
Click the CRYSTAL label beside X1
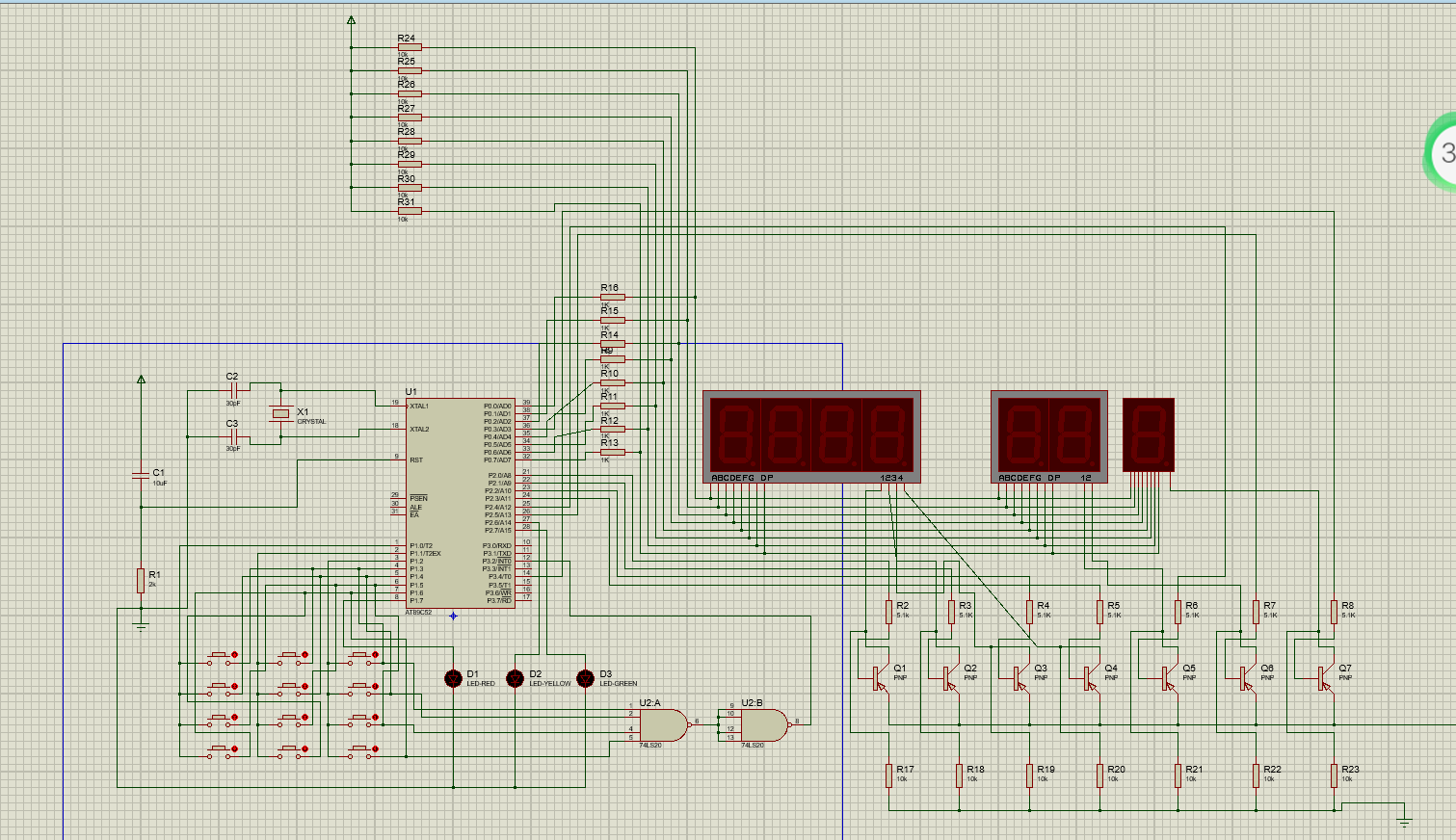(x=311, y=422)
